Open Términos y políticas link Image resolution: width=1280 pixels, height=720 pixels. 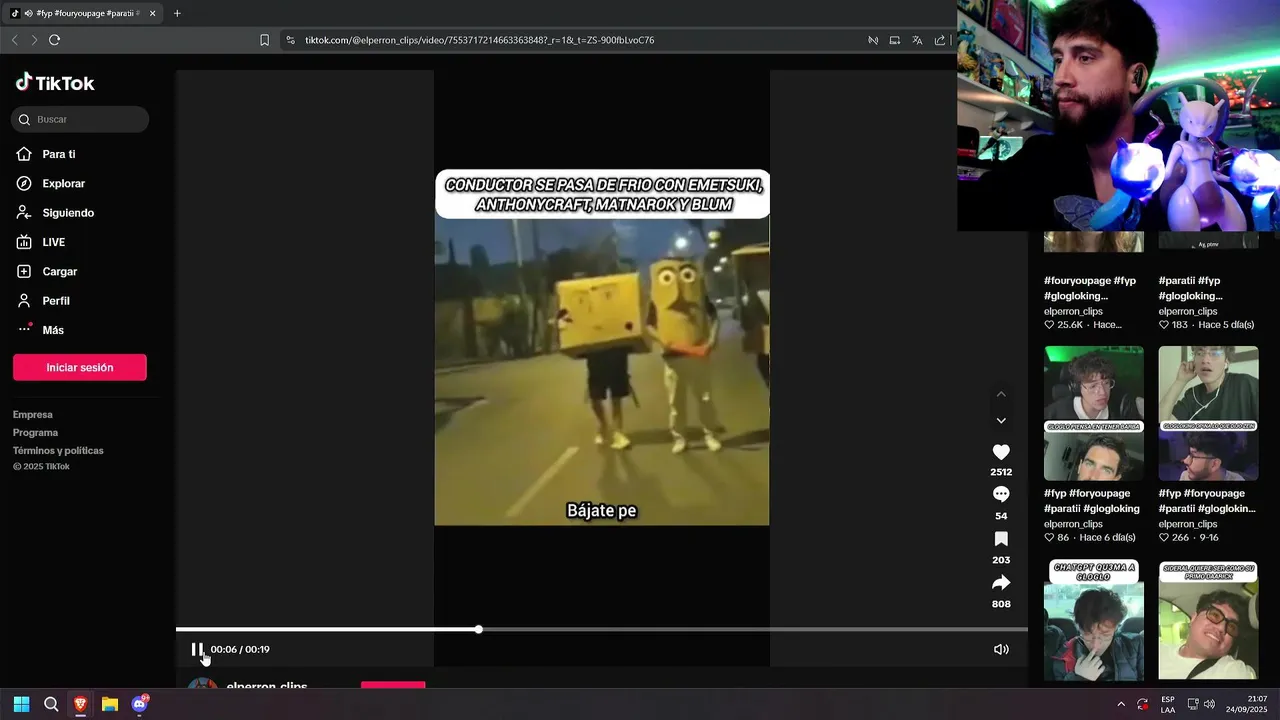coord(58,451)
